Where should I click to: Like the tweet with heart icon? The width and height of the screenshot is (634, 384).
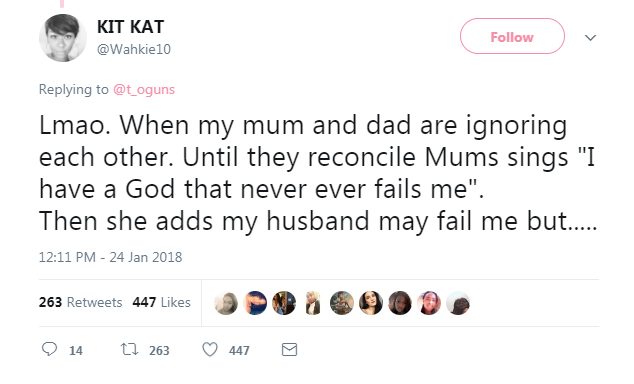pos(210,350)
